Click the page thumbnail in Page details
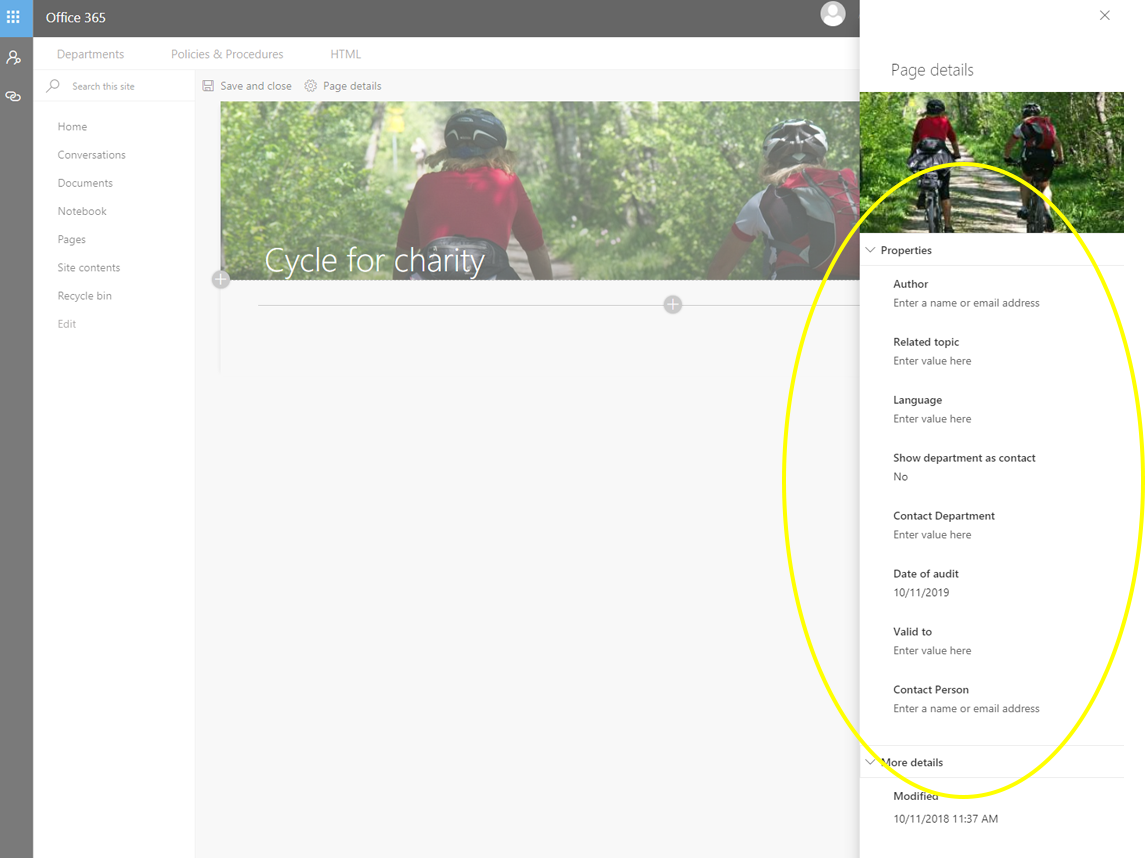Viewport: 1146px width, 858px height. 992,162
